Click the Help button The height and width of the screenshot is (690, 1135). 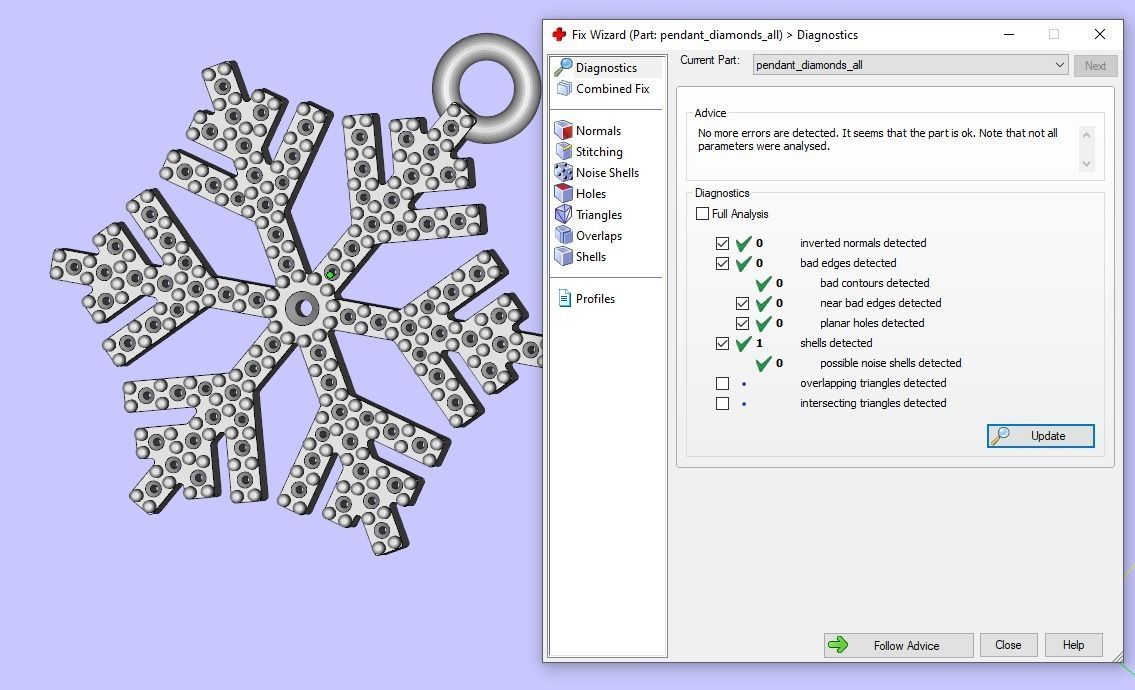coord(1073,644)
